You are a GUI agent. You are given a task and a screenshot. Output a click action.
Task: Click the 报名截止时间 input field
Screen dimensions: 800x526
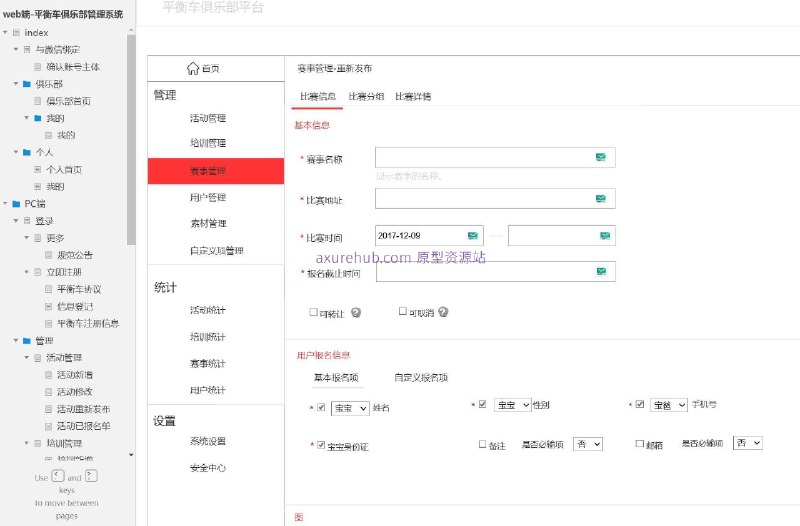click(495, 271)
